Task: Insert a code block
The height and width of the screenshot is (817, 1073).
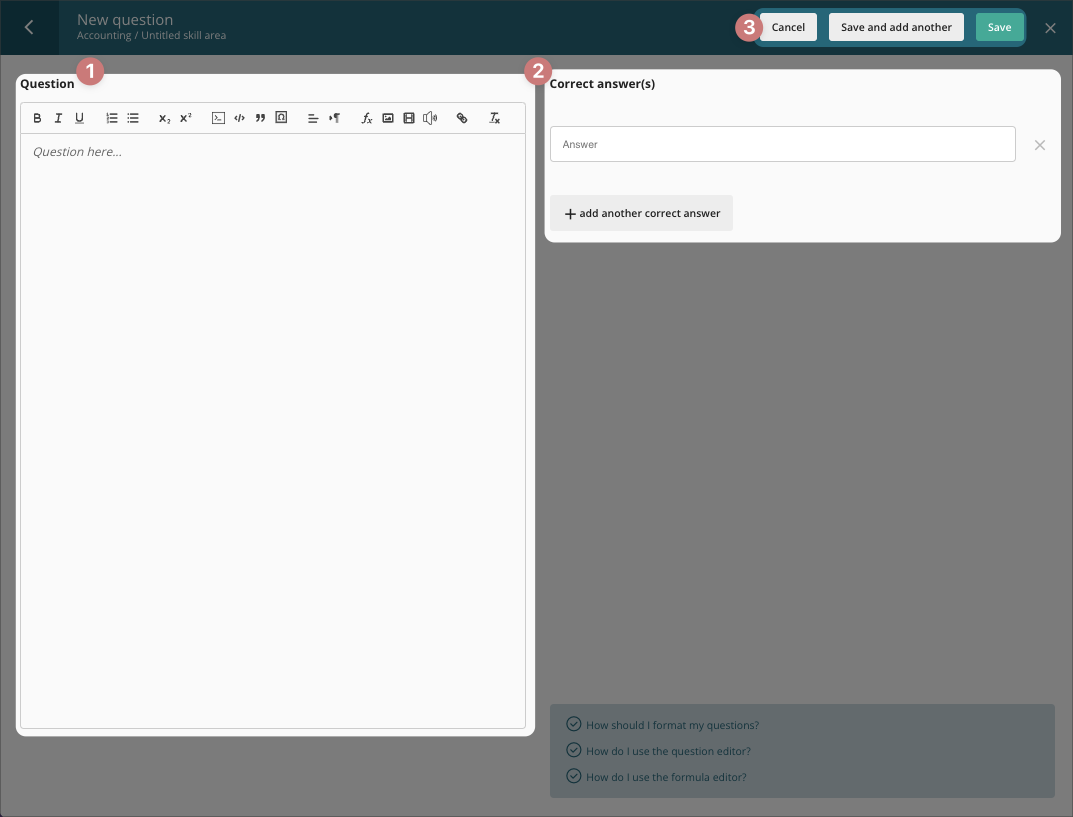Action: pyautogui.click(x=218, y=118)
